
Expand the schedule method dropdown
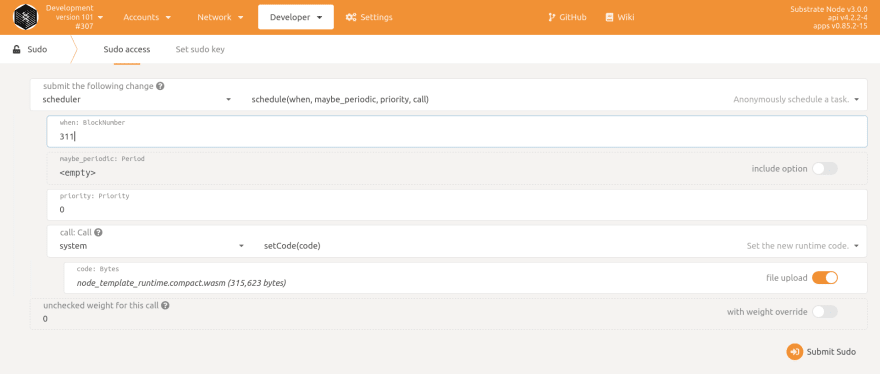pyautogui.click(x=554, y=99)
